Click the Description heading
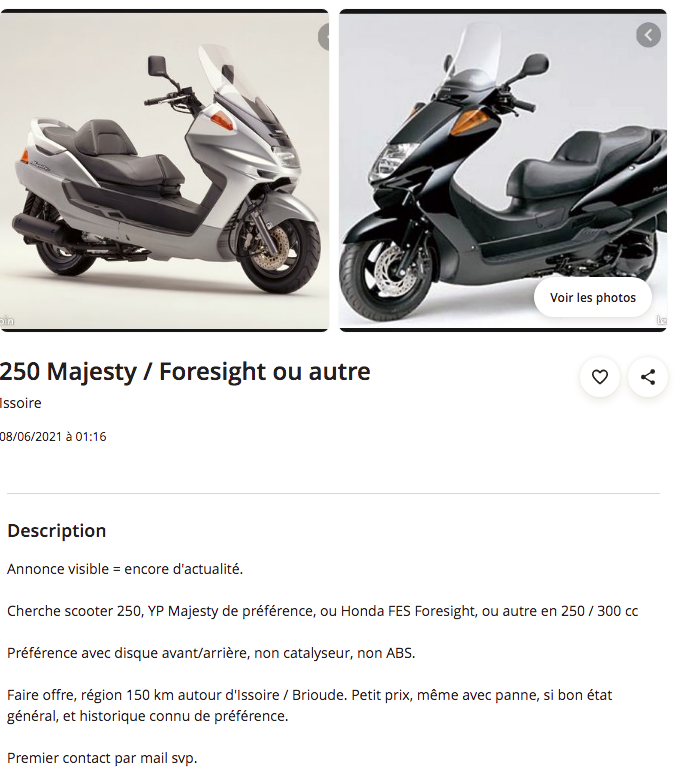The width and height of the screenshot is (680, 780). click(x=57, y=531)
